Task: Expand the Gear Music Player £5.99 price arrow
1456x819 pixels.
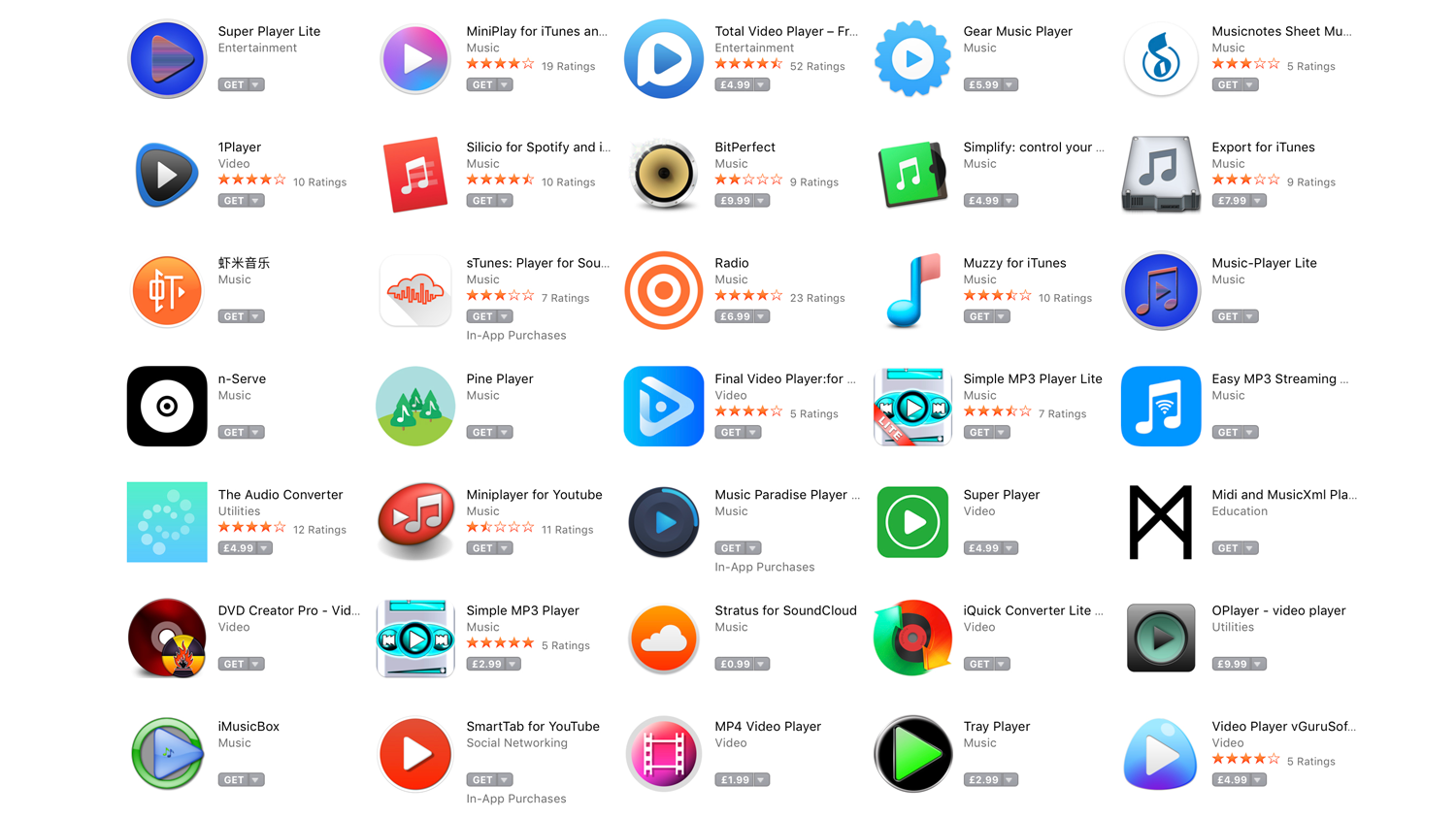Action: (x=1009, y=85)
